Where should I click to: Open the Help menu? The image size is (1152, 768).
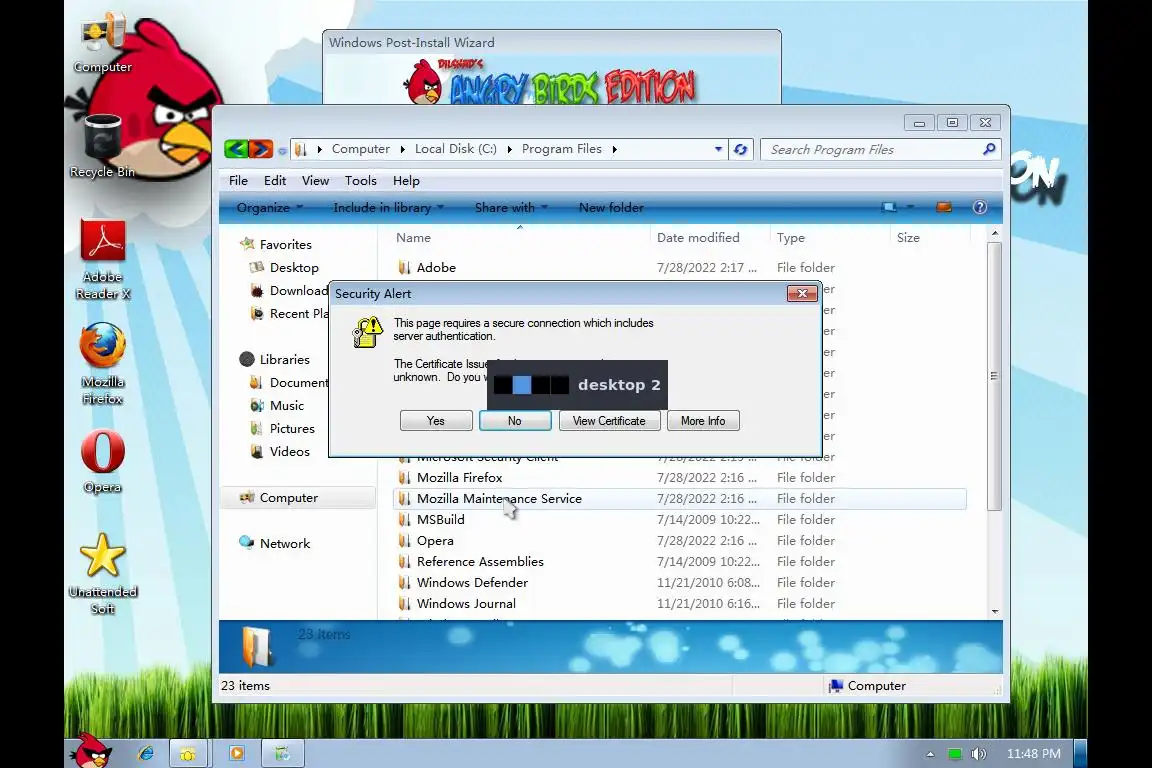406,181
